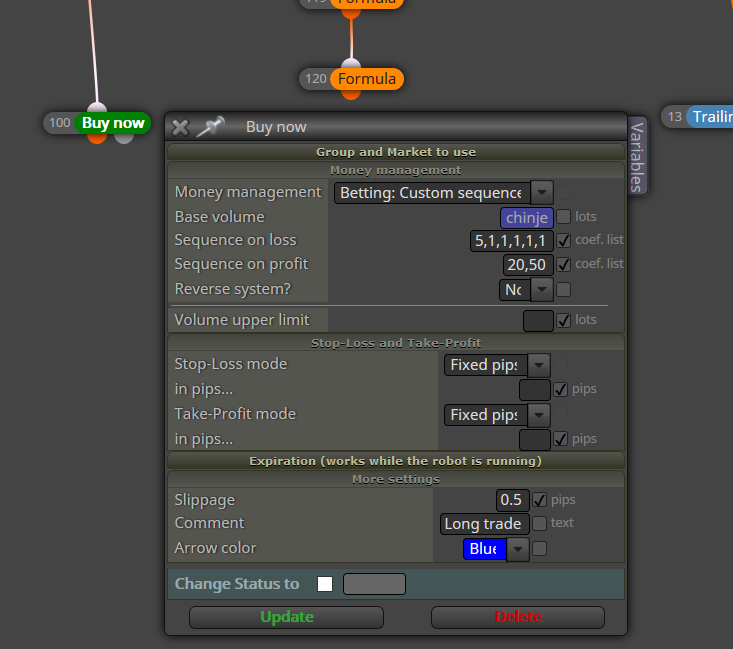
Task: Toggle the Reverse system checkbox
Action: pyautogui.click(x=563, y=289)
